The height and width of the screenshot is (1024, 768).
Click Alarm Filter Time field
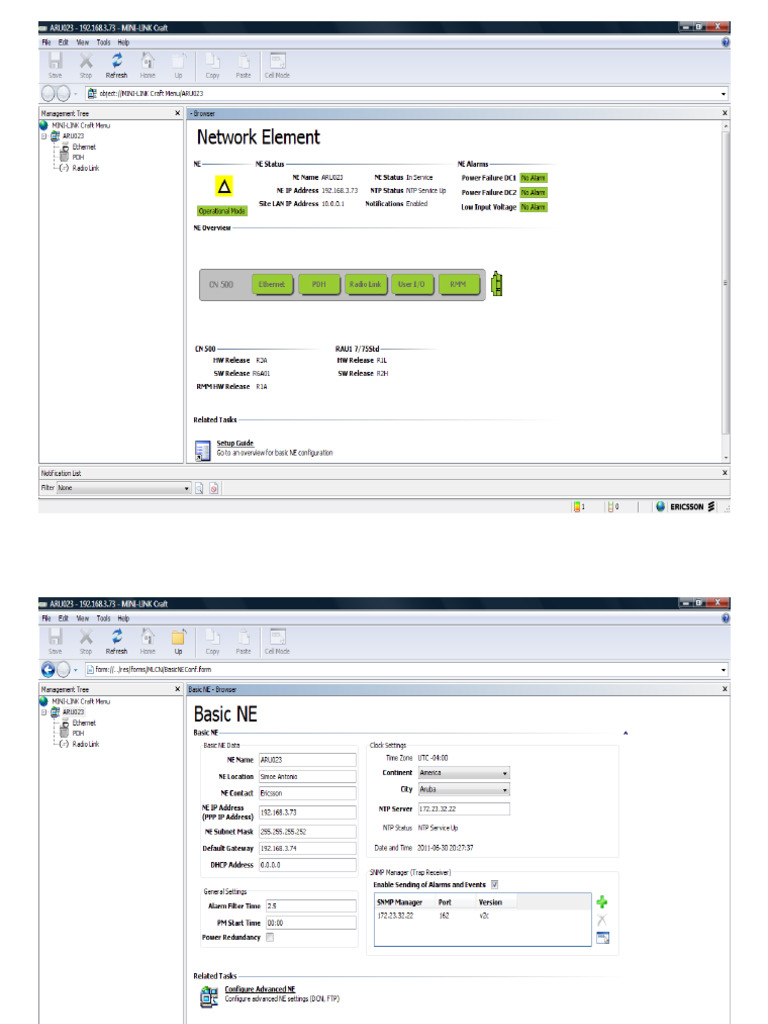pyautogui.click(x=311, y=906)
